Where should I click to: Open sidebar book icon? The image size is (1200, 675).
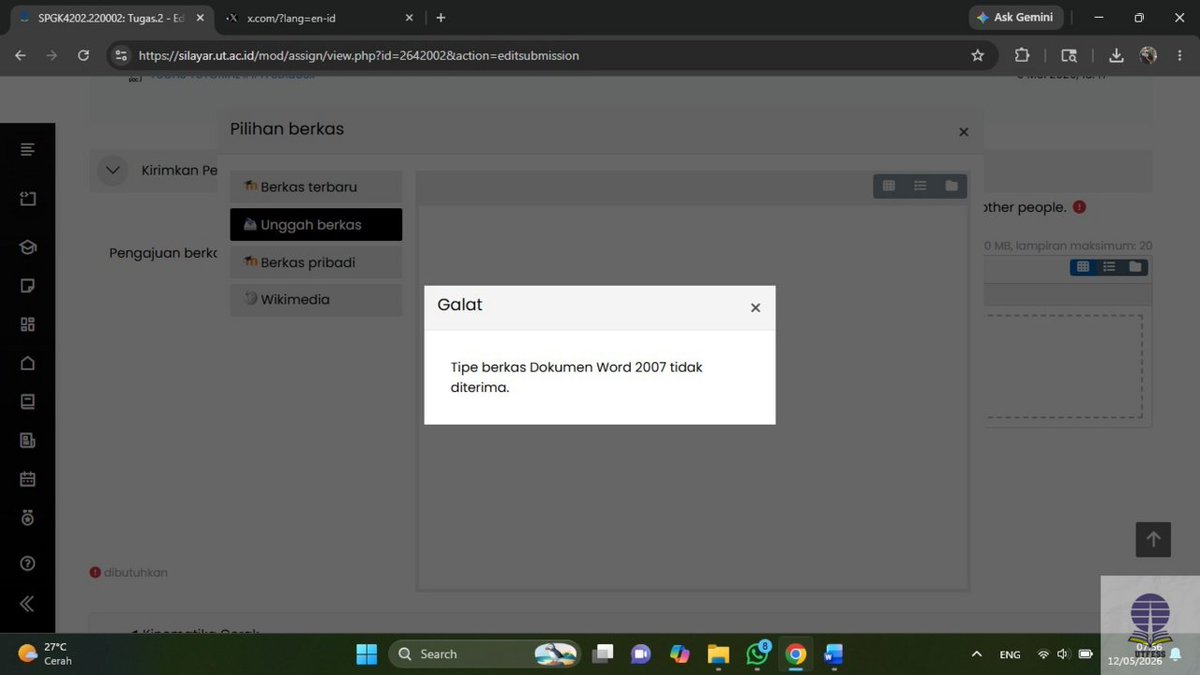[x=27, y=402]
